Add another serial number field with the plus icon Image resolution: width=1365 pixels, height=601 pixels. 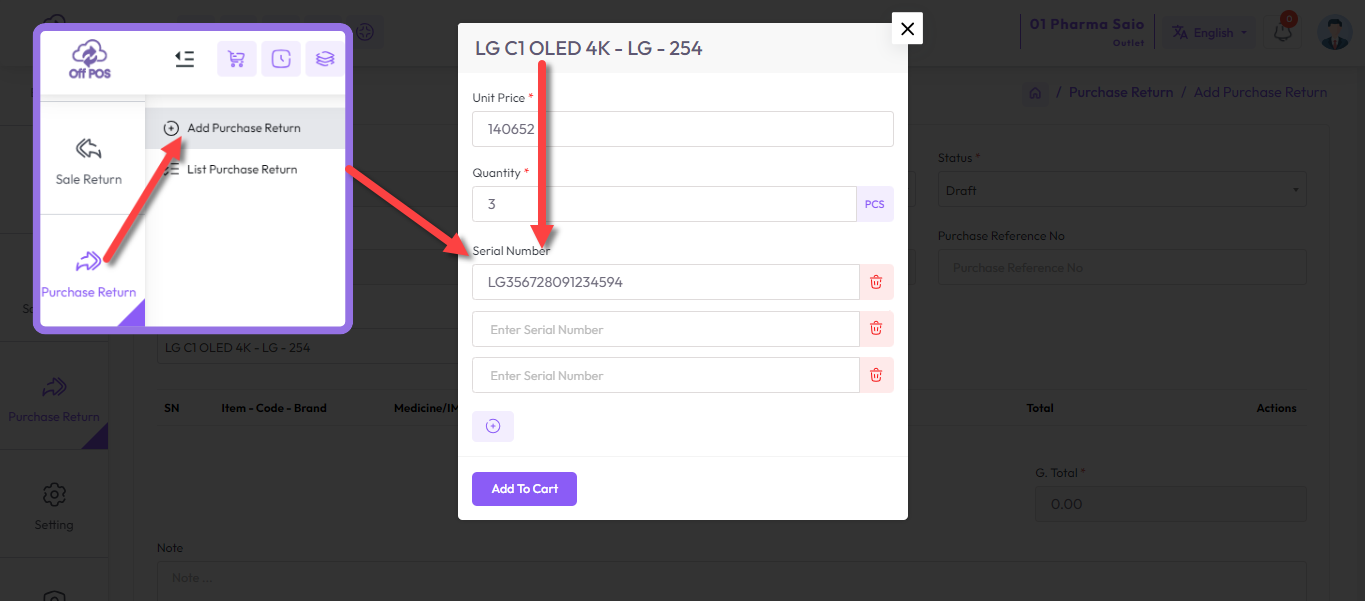tap(493, 426)
